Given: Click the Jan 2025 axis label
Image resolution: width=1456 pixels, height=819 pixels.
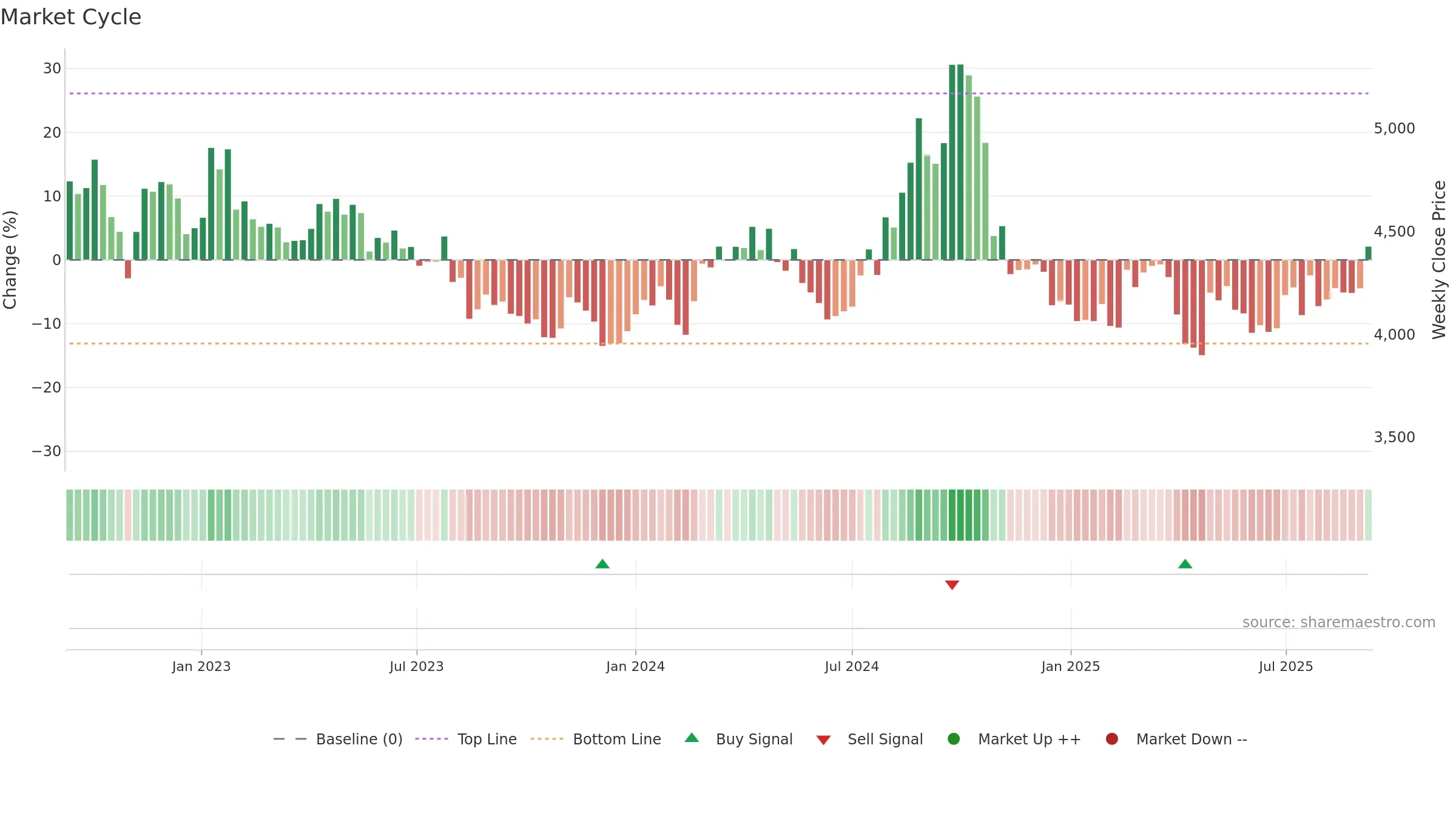Looking at the screenshot, I should (1071, 667).
